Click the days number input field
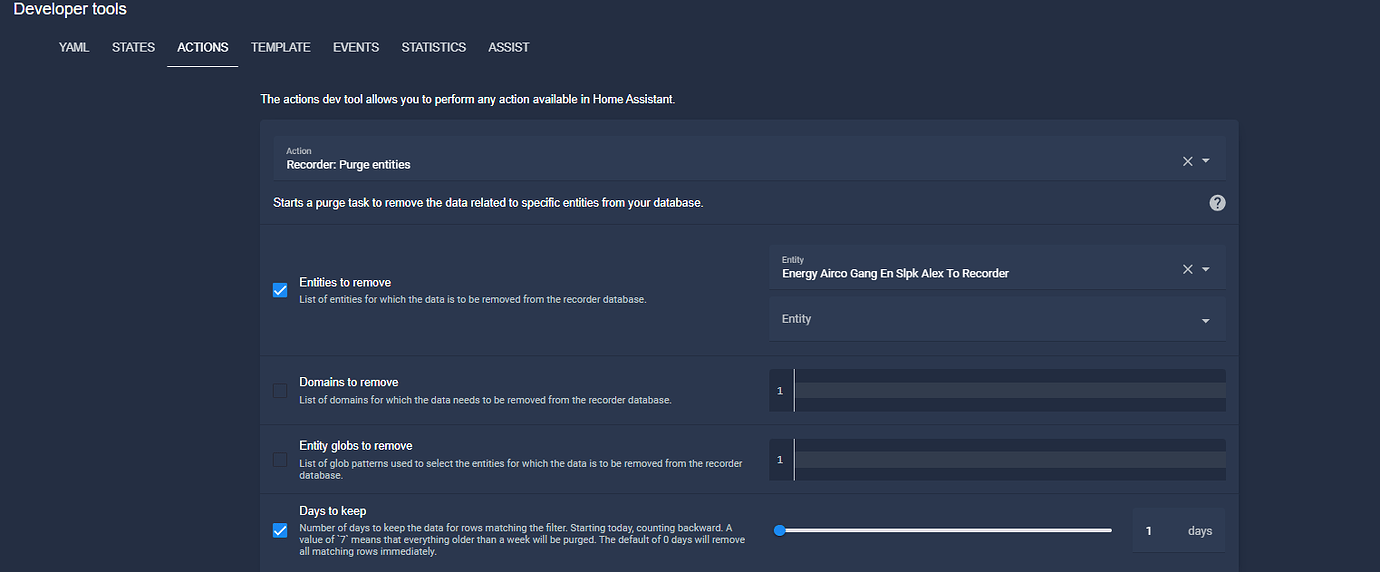 [1178, 531]
